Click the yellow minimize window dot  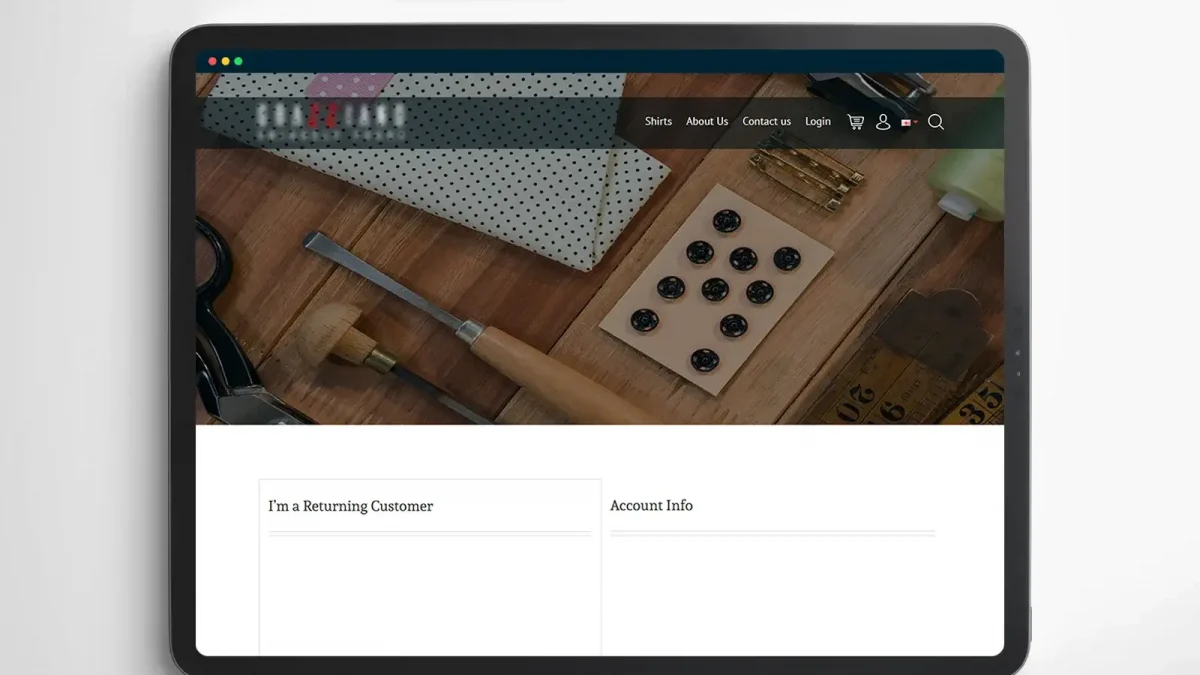(x=225, y=61)
